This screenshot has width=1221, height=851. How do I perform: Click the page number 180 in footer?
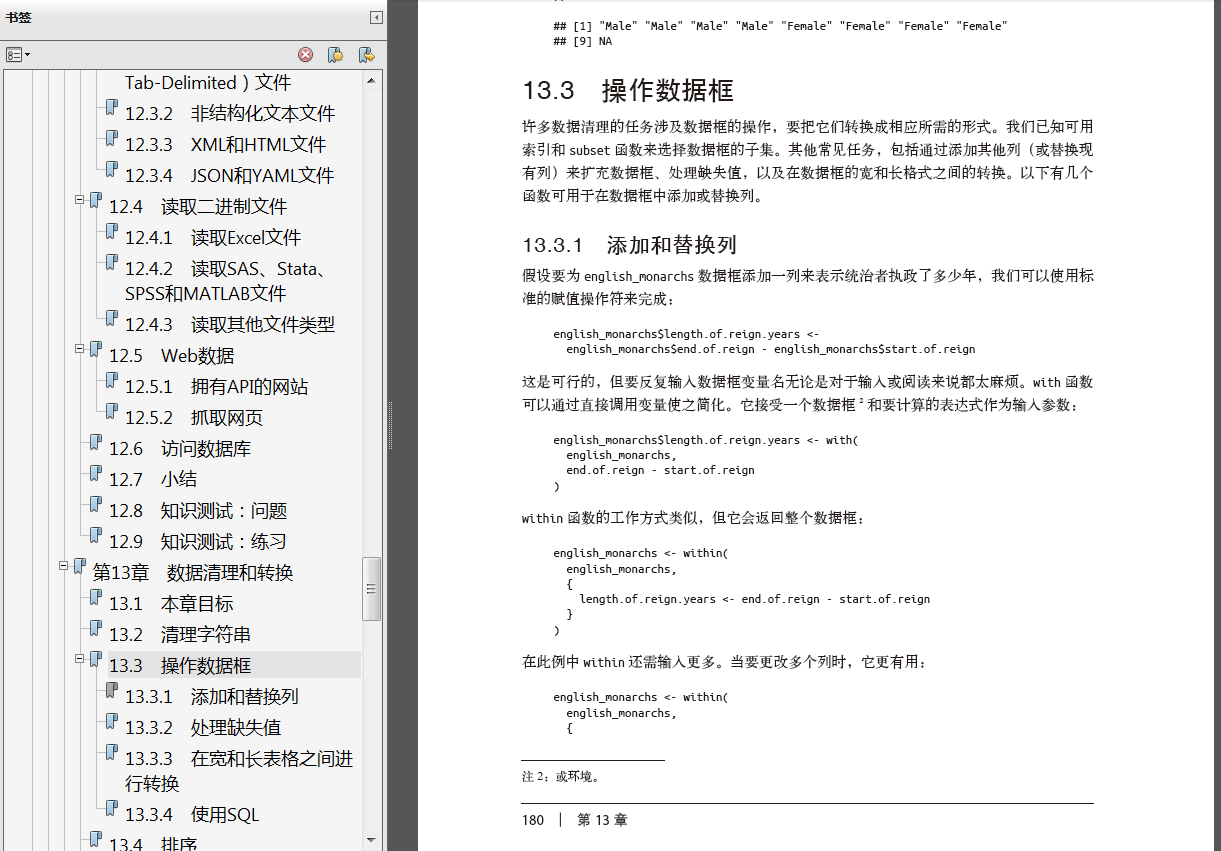coord(533,820)
